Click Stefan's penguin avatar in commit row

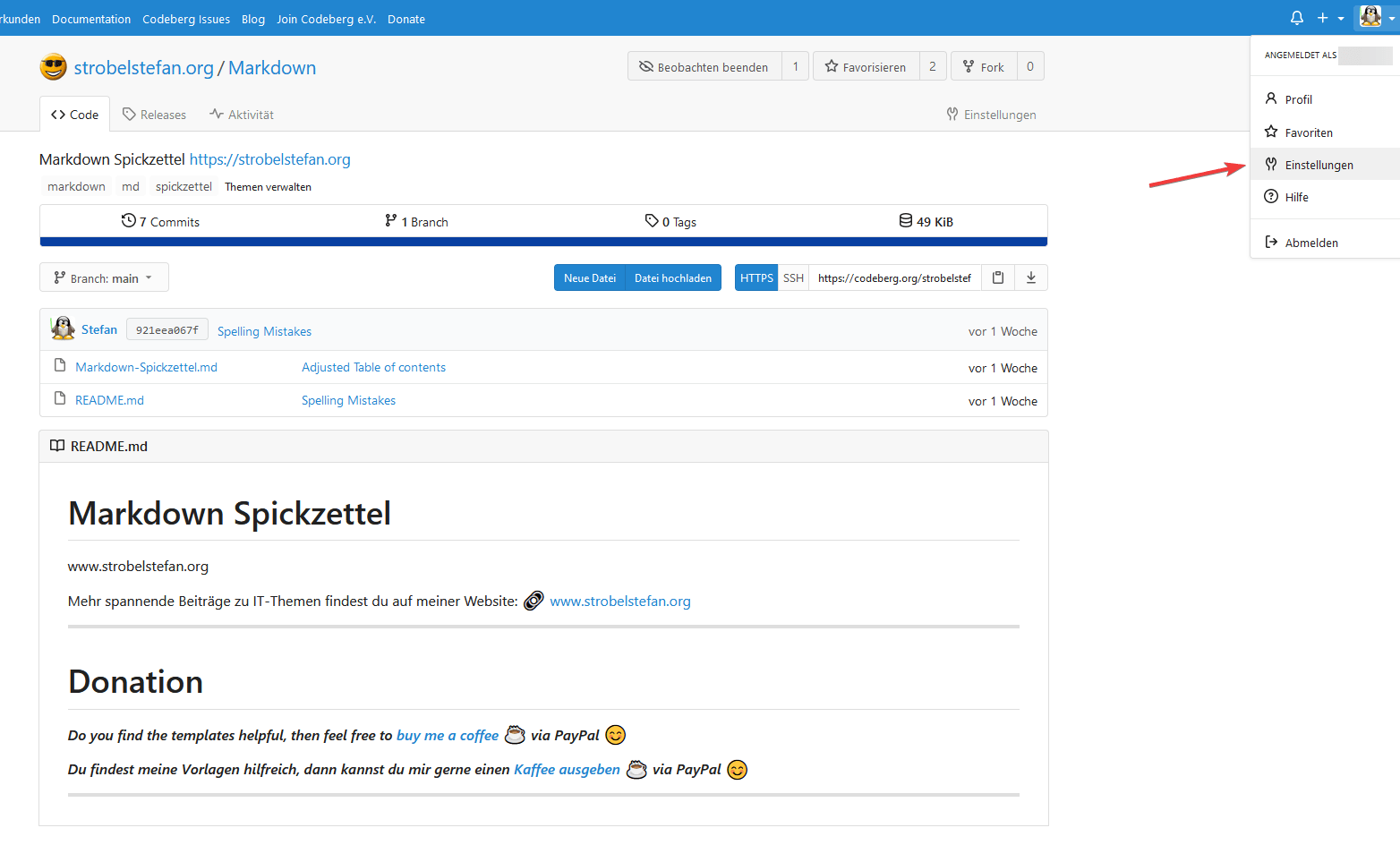point(63,329)
